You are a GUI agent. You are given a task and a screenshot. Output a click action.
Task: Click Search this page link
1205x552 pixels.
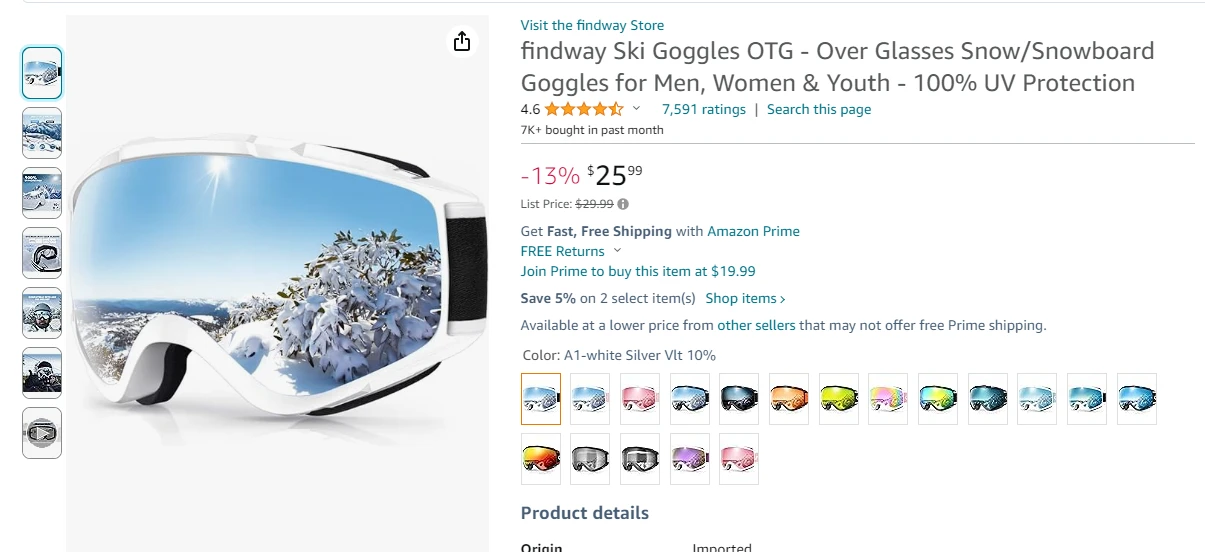click(819, 109)
